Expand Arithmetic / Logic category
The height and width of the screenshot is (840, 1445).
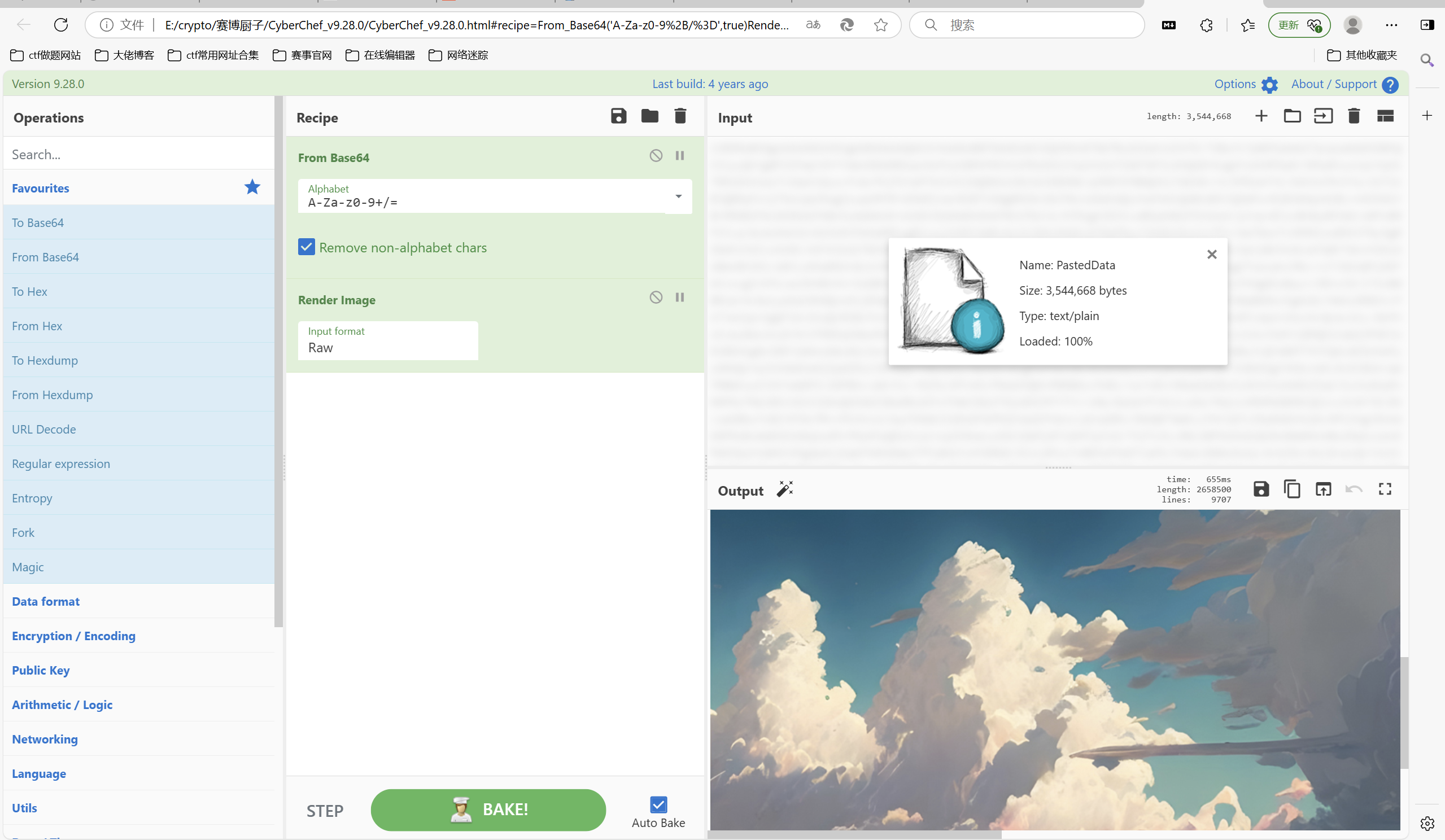pyautogui.click(x=138, y=704)
